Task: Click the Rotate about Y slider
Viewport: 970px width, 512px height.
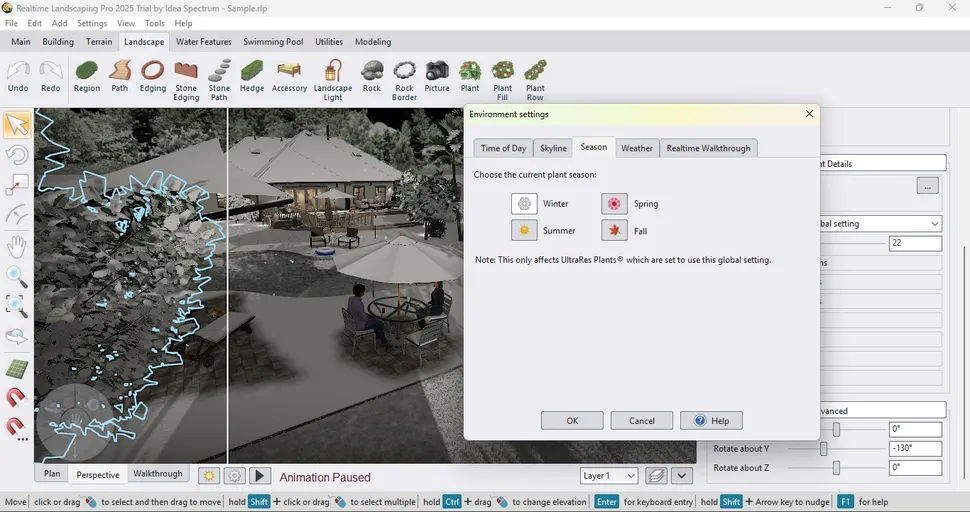Action: click(x=824, y=449)
